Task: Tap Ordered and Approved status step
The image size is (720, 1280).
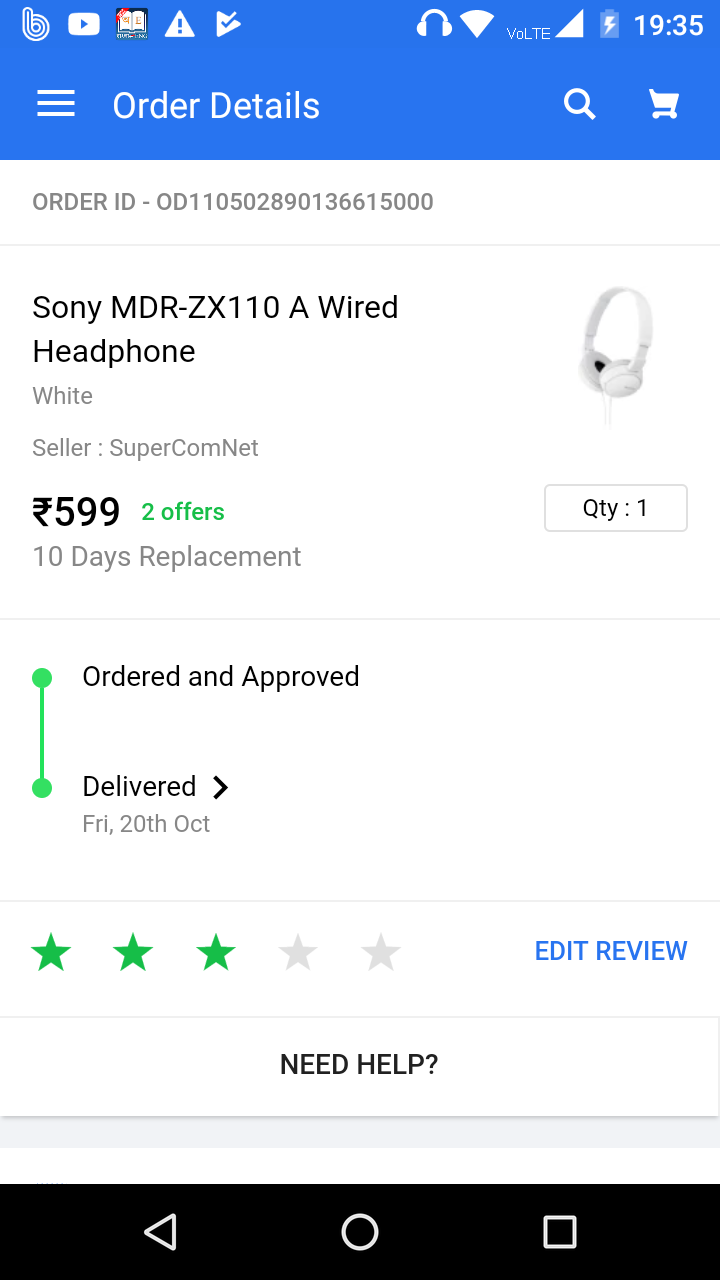Action: pos(221,677)
